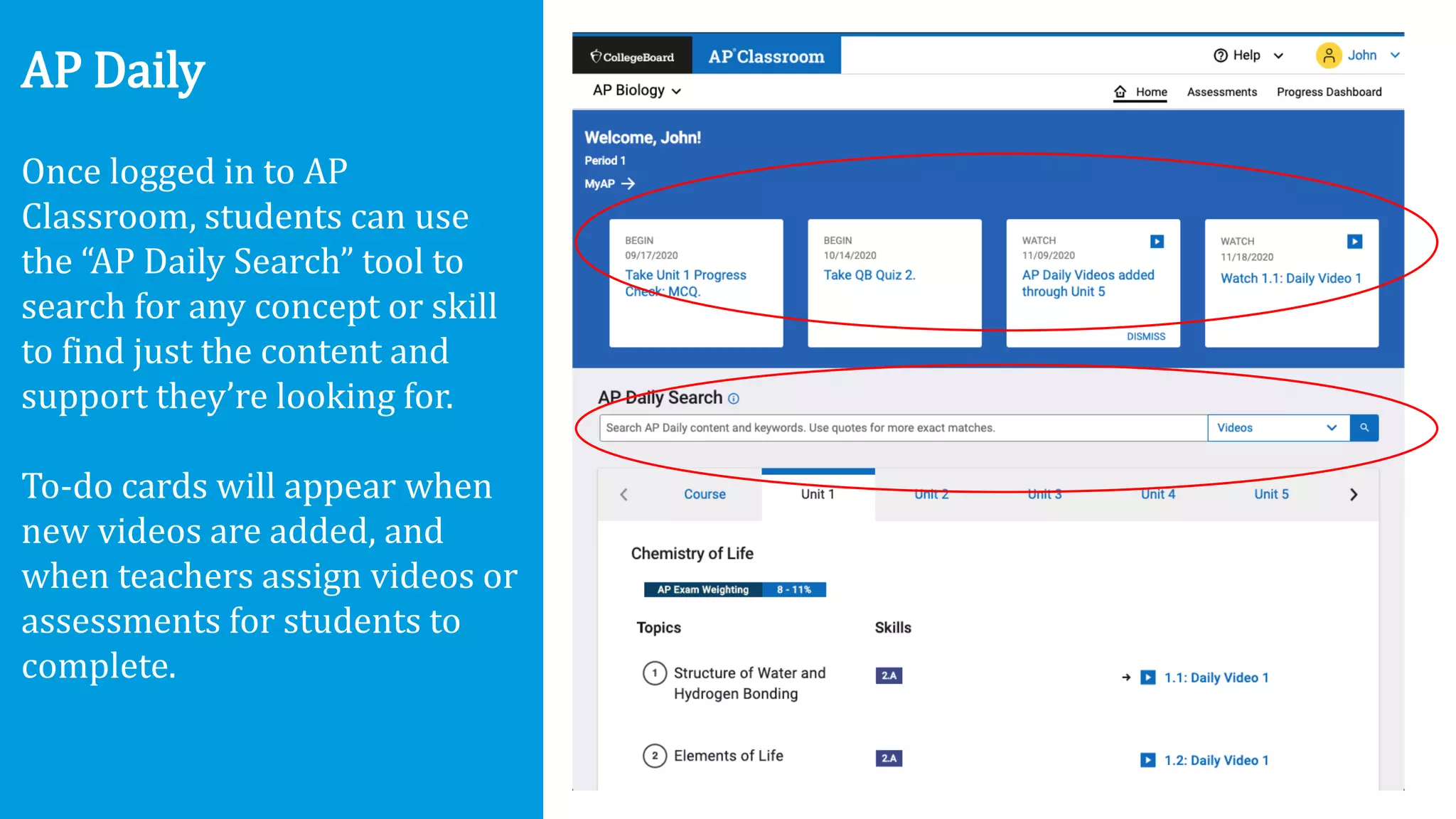Click the AP Exam Weighting badge
The height and width of the screenshot is (819, 1456).
coord(702,589)
